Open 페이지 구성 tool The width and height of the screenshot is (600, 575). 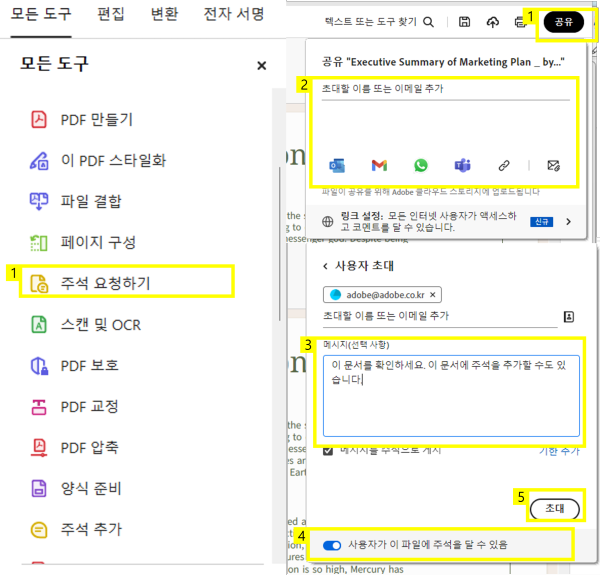pyautogui.click(x=83, y=242)
